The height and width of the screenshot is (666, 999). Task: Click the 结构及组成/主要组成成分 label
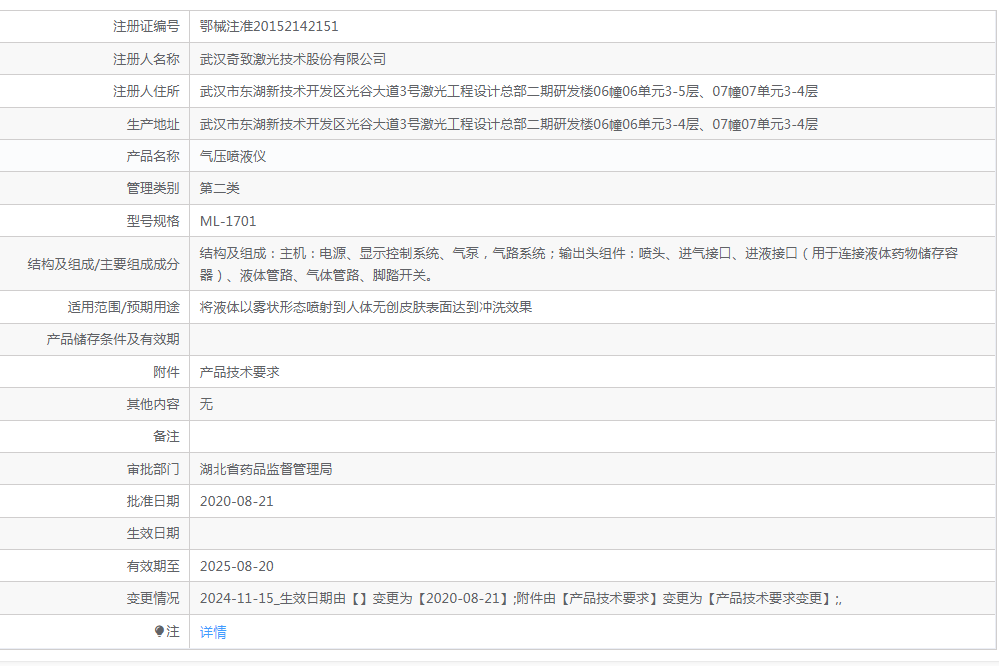[103, 264]
